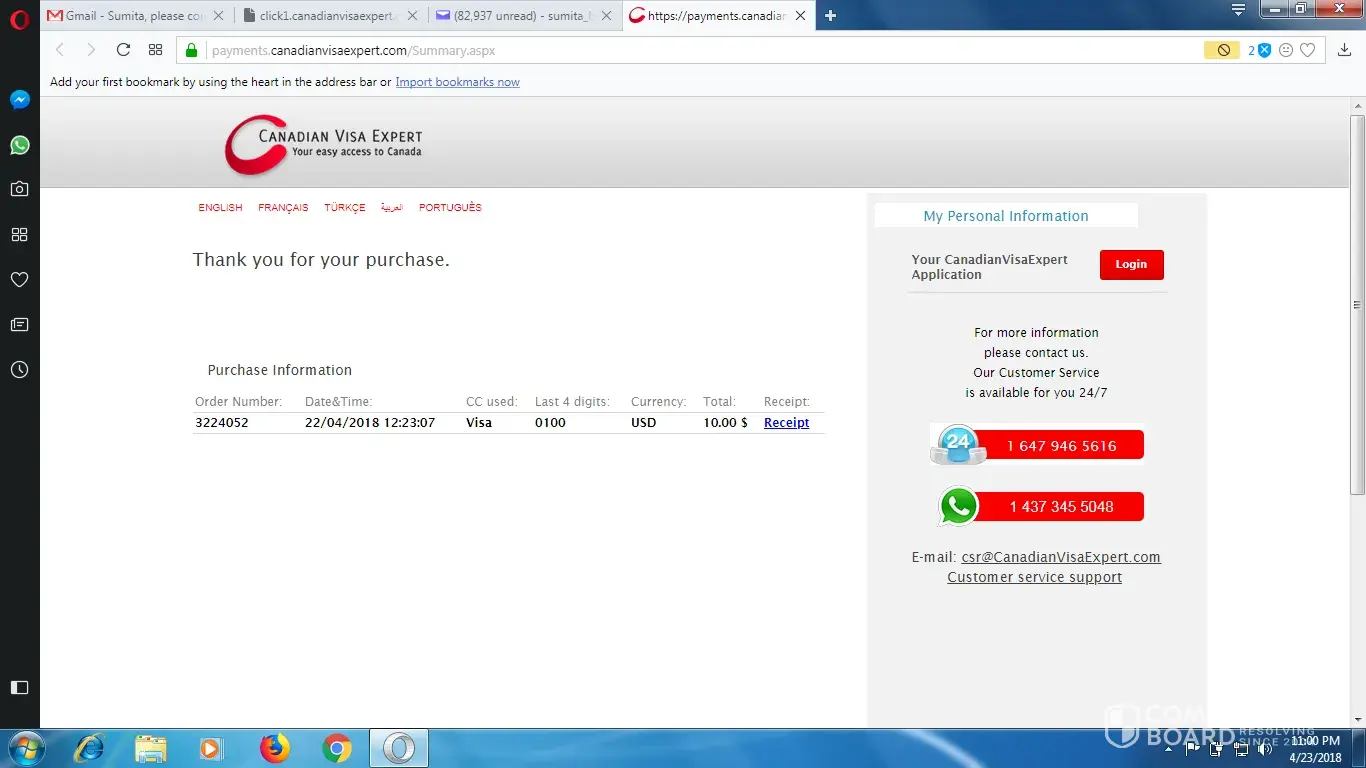The height and width of the screenshot is (768, 1366).
Task: Open the Opera menu logo
Action: click(x=19, y=19)
